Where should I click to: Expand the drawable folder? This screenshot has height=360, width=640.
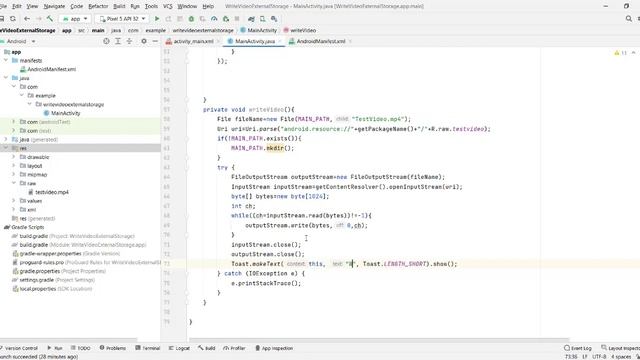pyautogui.click(x=13, y=157)
